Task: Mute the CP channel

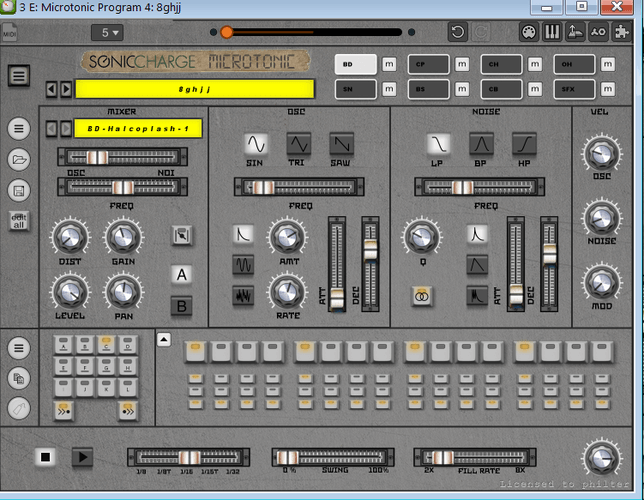Action: point(462,64)
